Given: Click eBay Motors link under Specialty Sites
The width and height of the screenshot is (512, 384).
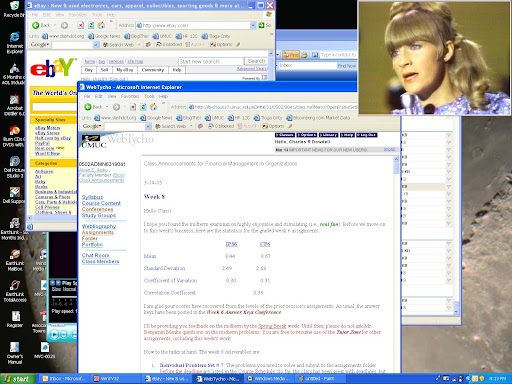Looking at the screenshot, I should coord(48,128).
